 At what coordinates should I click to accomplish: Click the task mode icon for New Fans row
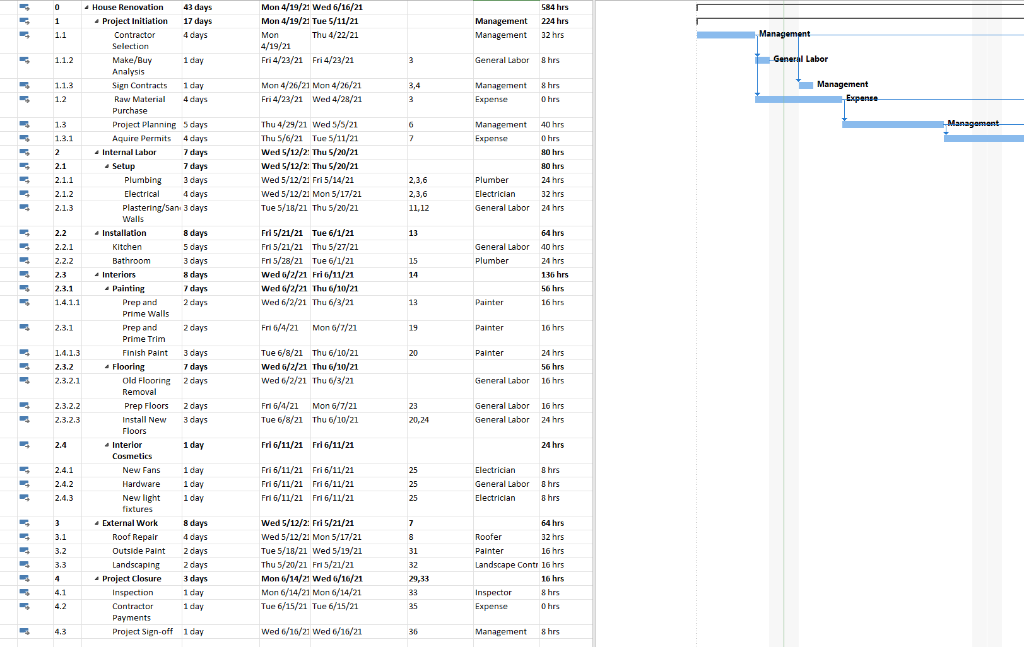[24, 469]
